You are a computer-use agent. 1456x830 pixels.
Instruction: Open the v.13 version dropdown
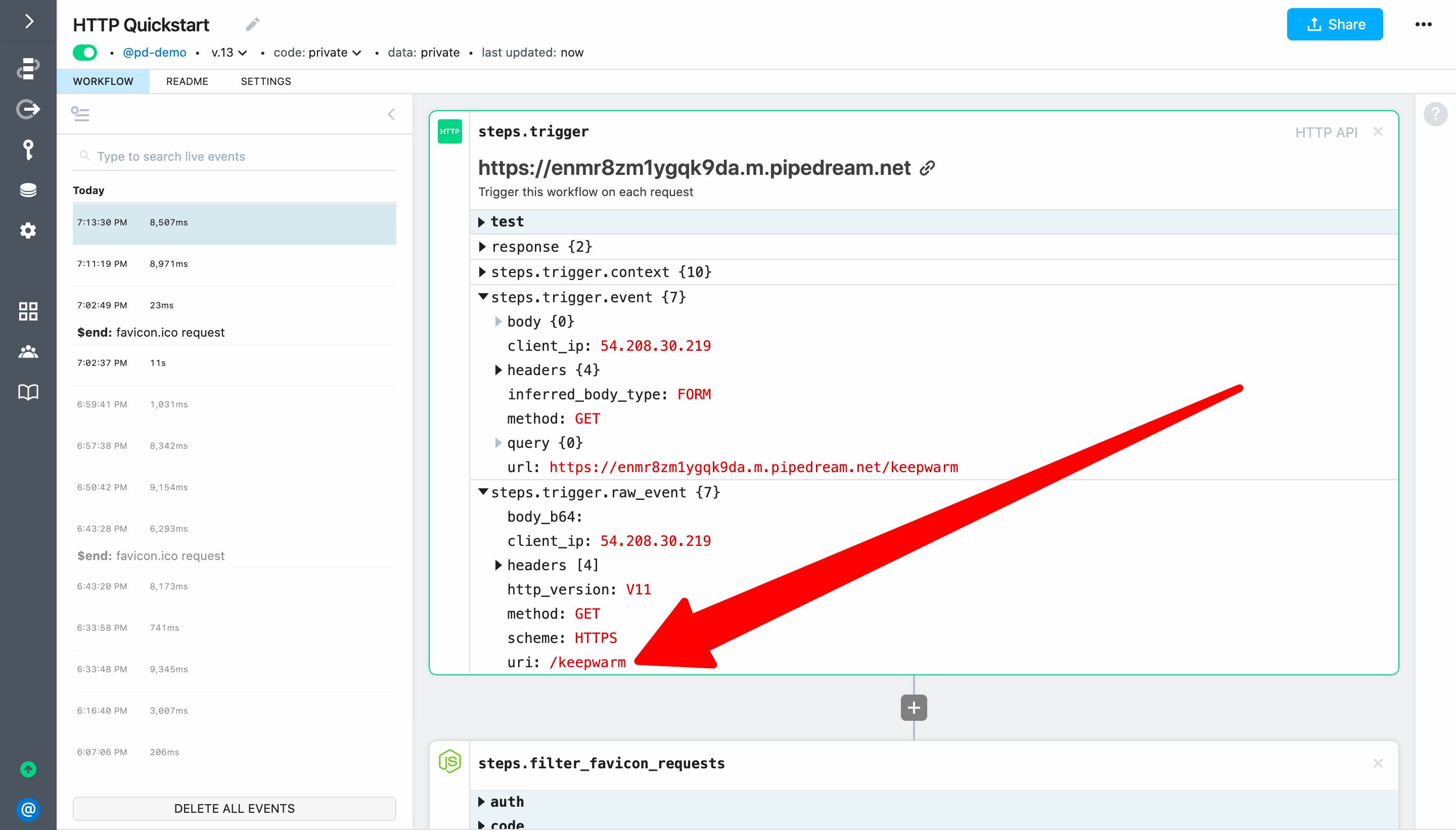229,53
